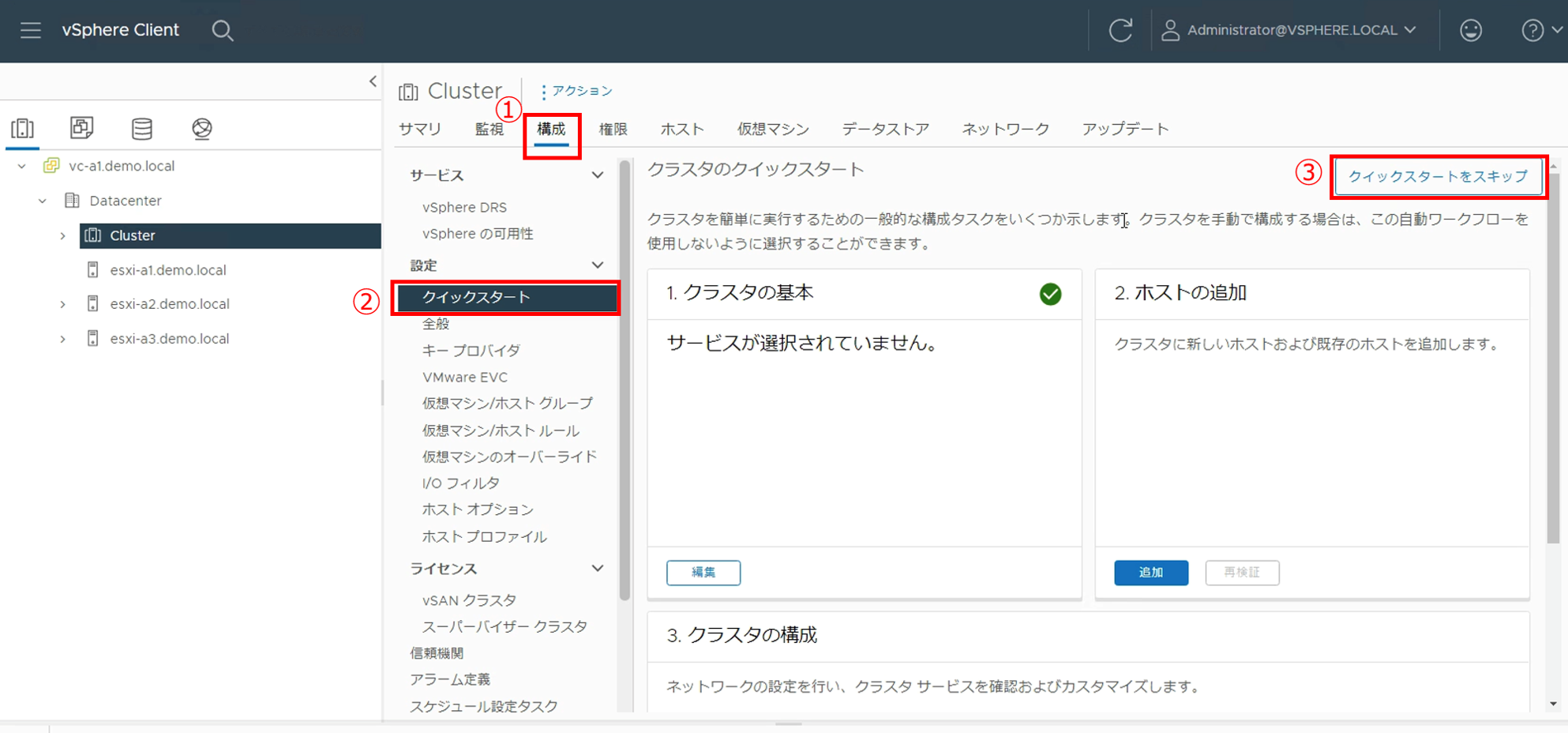
Task: Switch to the 構成 tab
Action: (x=551, y=129)
